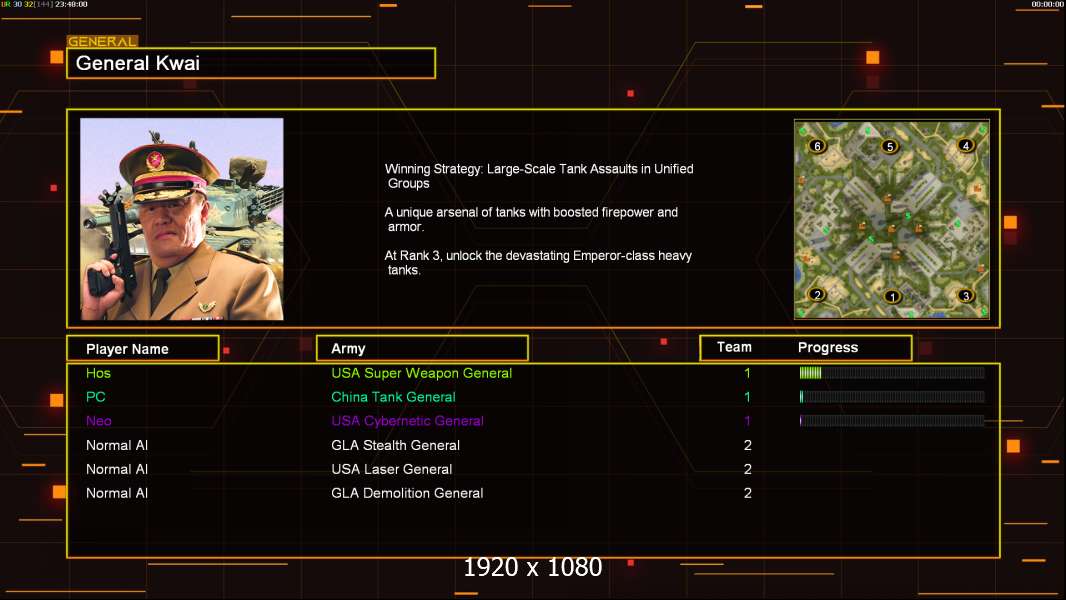Click team number for Hos
Screen dimensions: 1066x600
click(747, 373)
